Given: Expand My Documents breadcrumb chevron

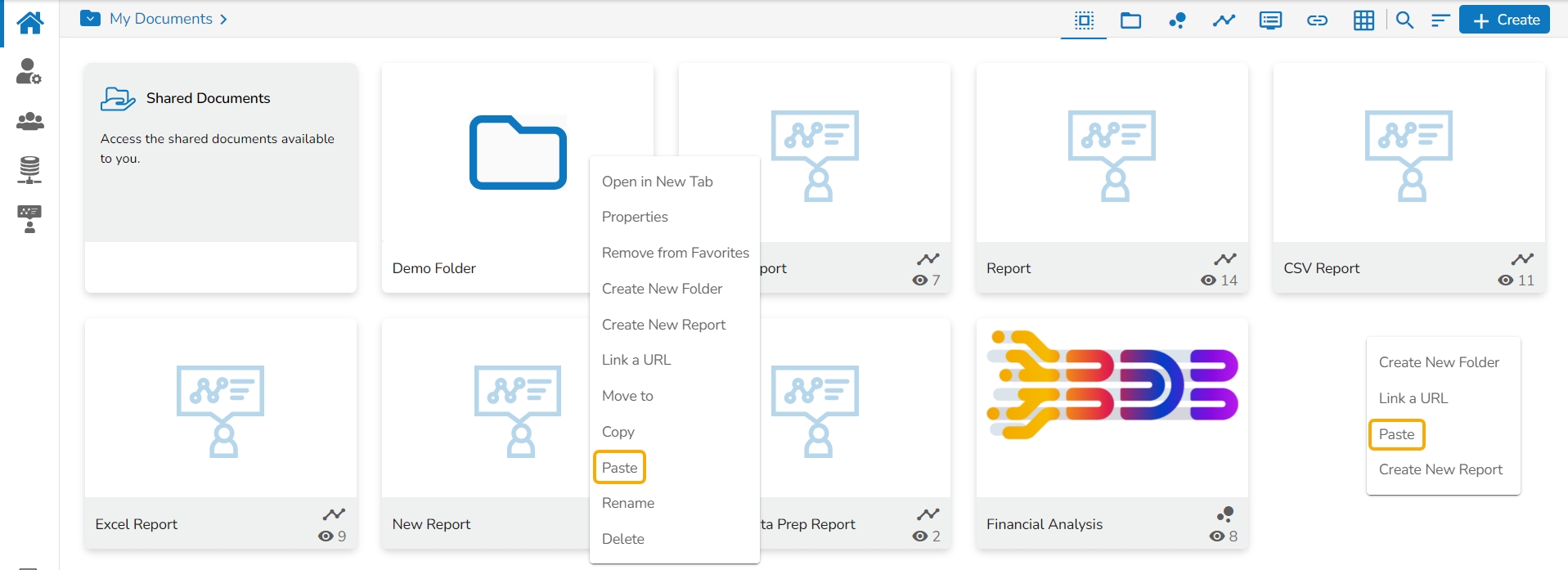Looking at the screenshot, I should click(x=223, y=19).
